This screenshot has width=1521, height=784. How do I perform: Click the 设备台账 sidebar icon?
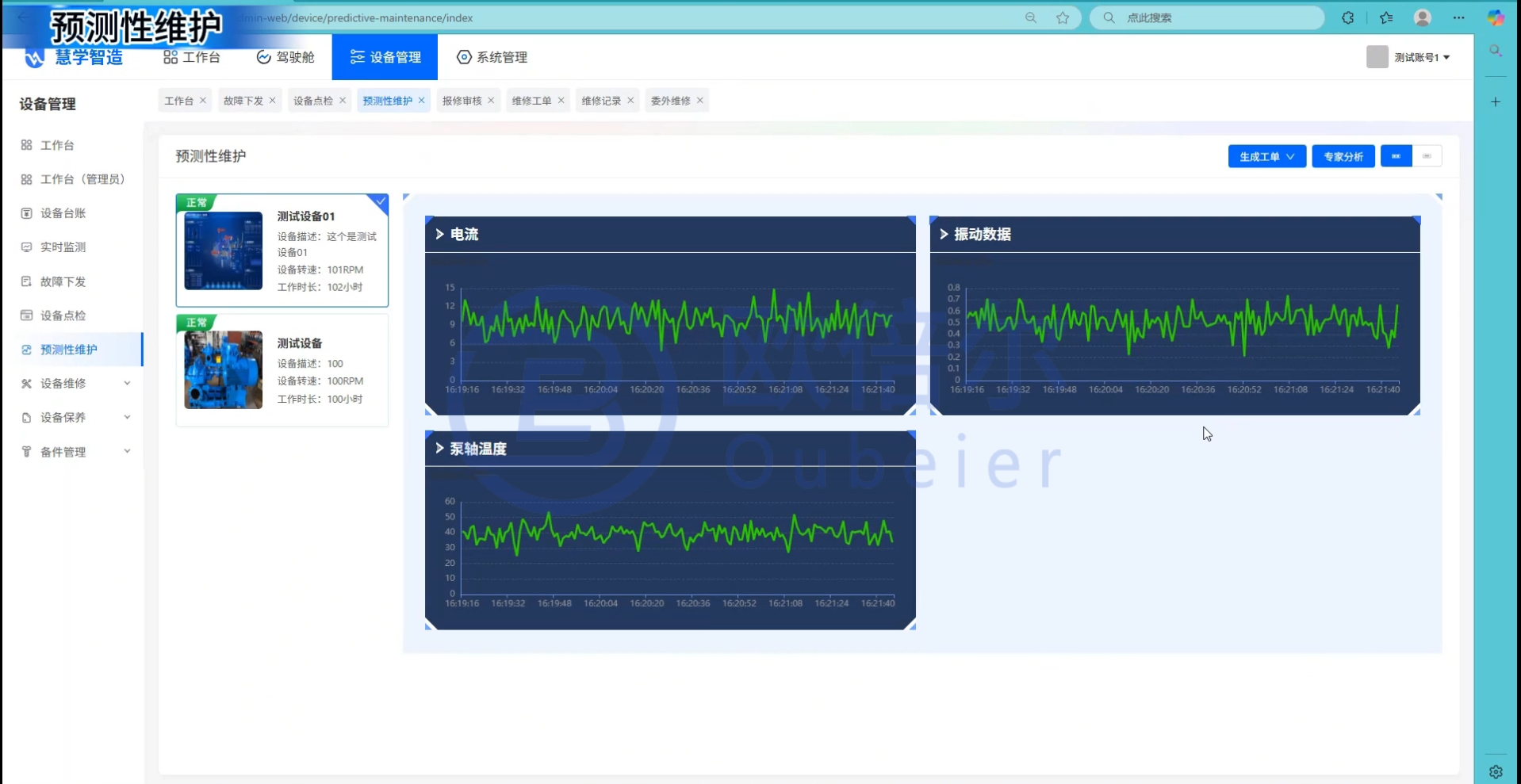pyautogui.click(x=26, y=213)
